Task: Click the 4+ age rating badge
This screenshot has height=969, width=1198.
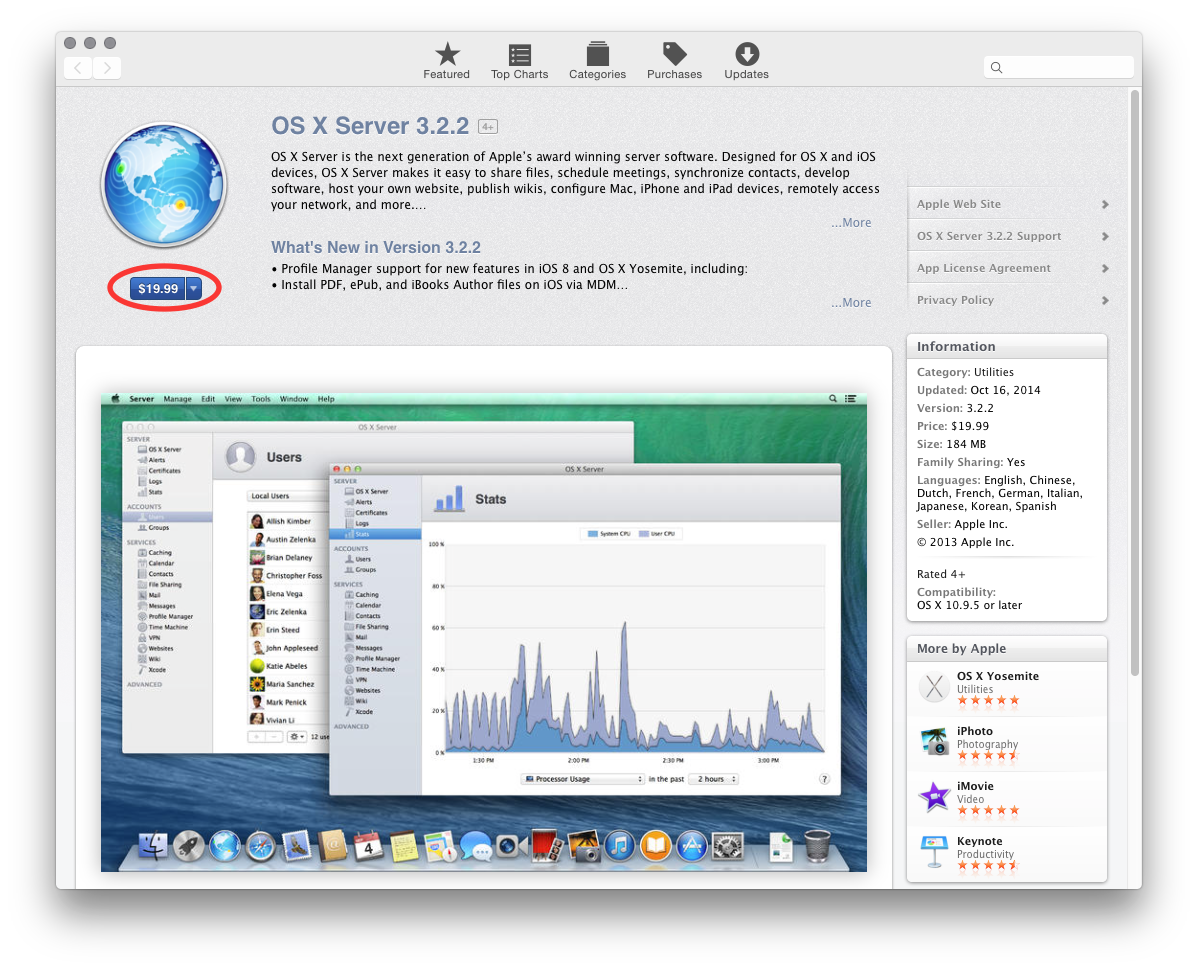Action: coord(487,127)
